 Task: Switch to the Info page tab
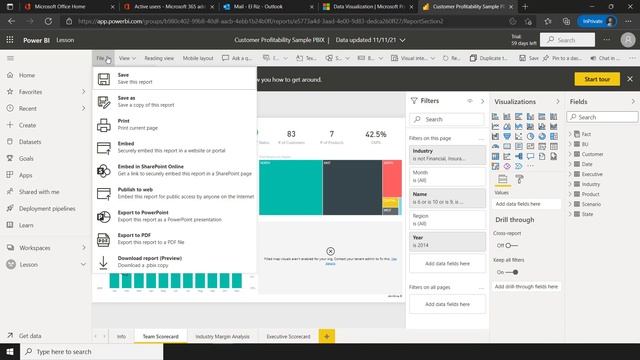(x=121, y=336)
